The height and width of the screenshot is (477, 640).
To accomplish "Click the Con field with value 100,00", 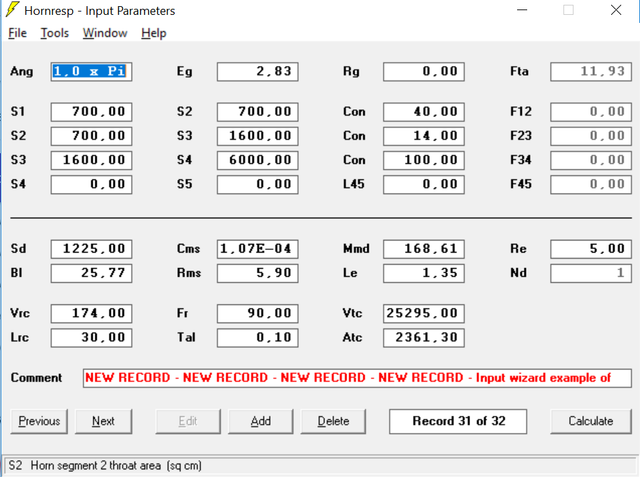I will (424, 160).
